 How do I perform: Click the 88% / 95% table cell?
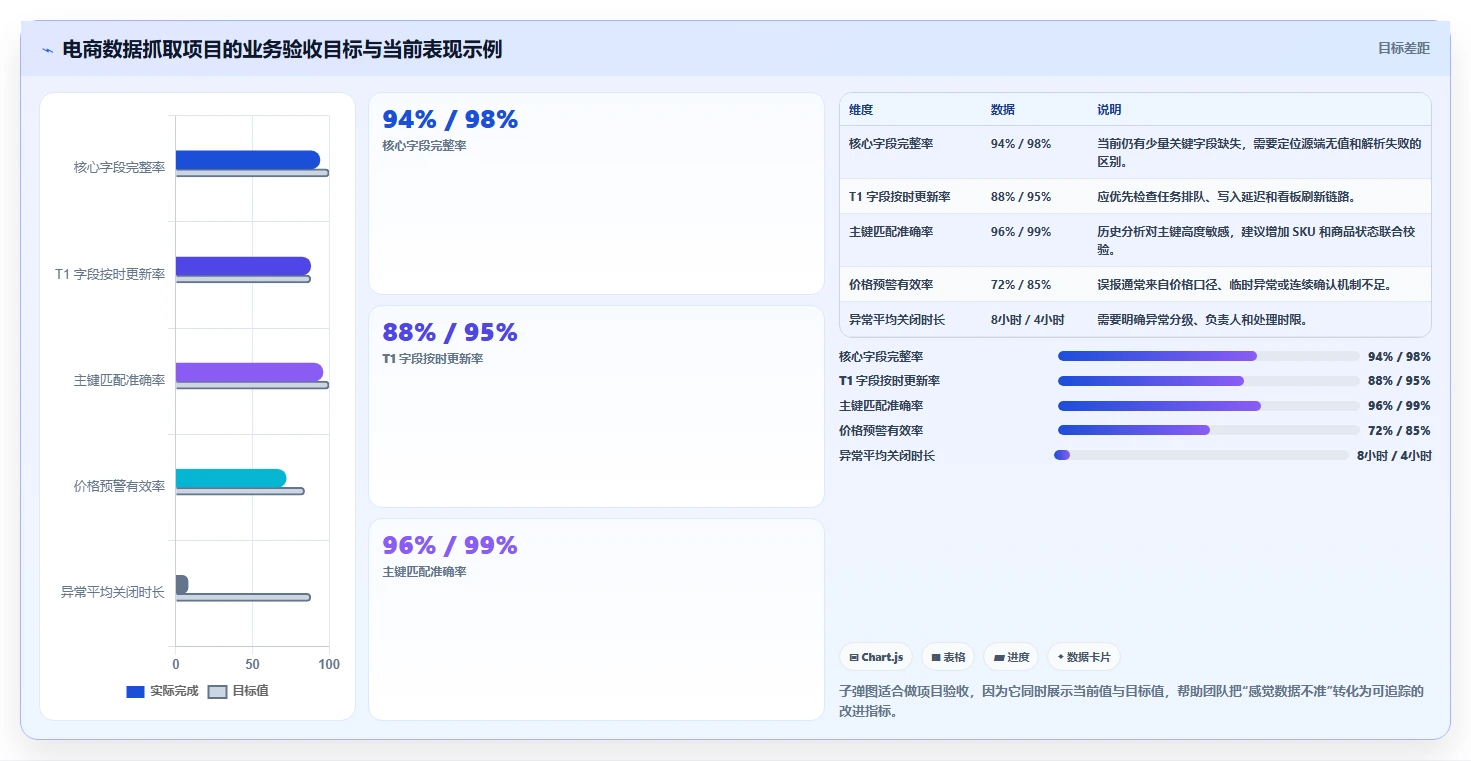pos(1021,197)
